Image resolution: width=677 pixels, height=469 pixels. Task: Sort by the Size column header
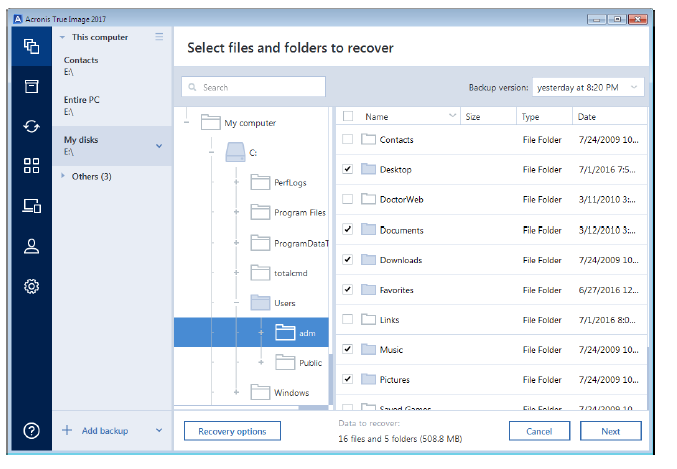(488, 116)
